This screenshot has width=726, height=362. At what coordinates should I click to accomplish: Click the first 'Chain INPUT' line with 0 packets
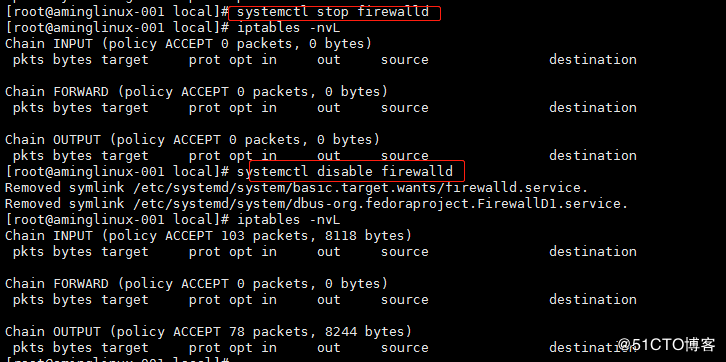click(x=188, y=44)
